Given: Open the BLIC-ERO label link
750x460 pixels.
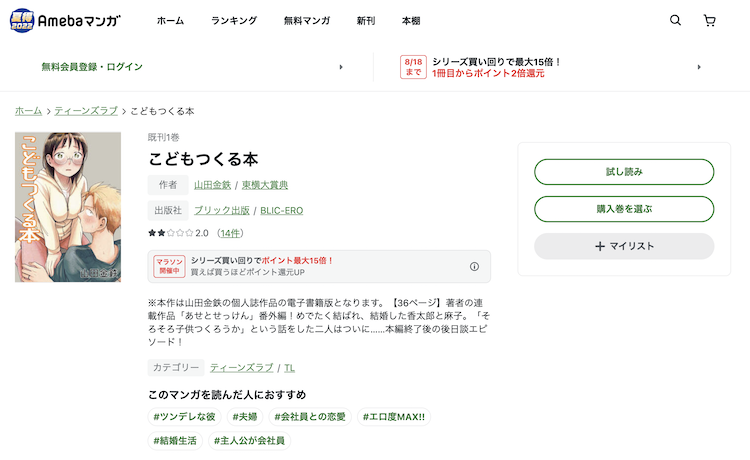Looking at the screenshot, I should [282, 210].
